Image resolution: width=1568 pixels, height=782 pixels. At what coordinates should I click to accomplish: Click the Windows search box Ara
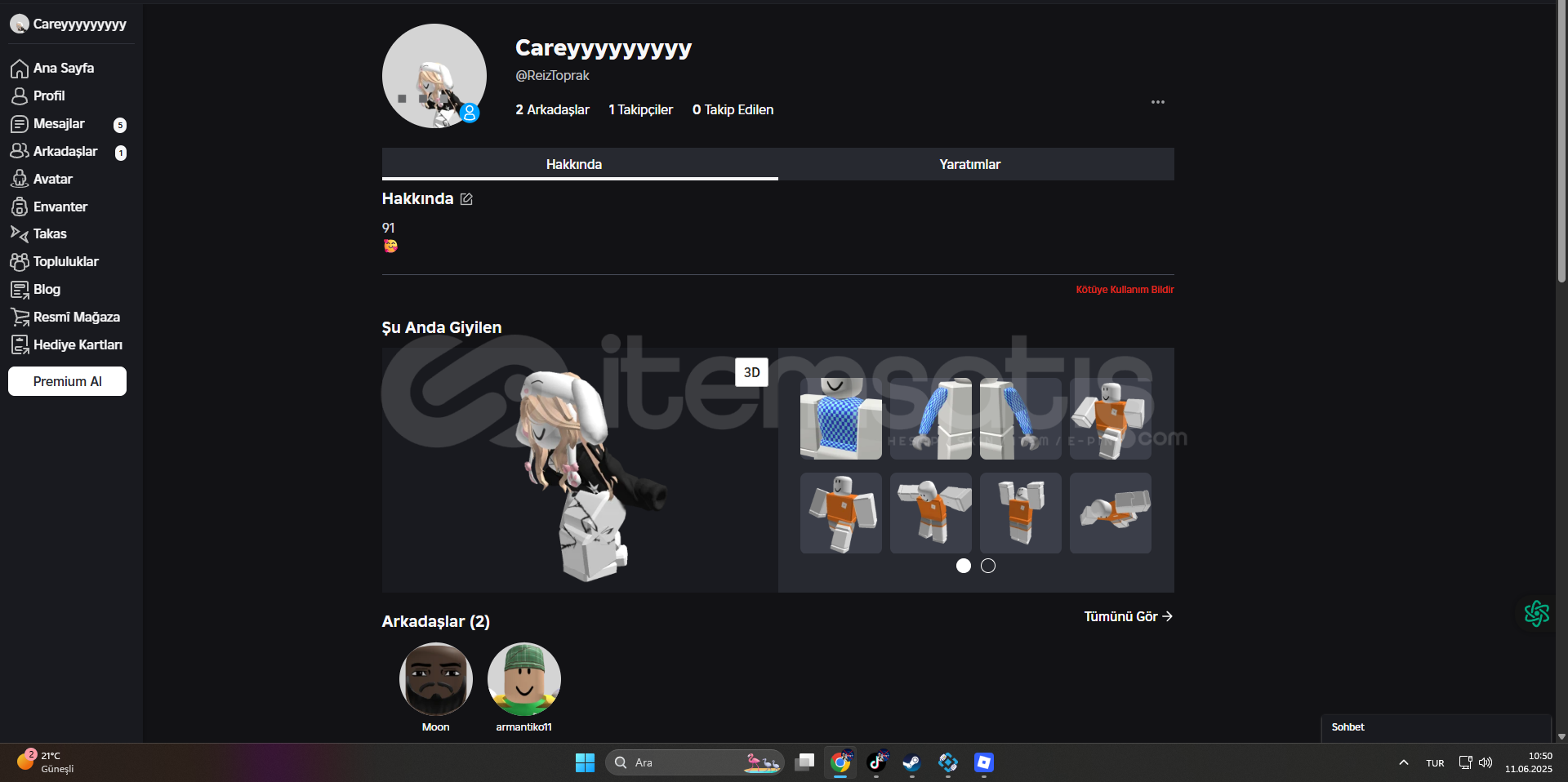coord(694,762)
